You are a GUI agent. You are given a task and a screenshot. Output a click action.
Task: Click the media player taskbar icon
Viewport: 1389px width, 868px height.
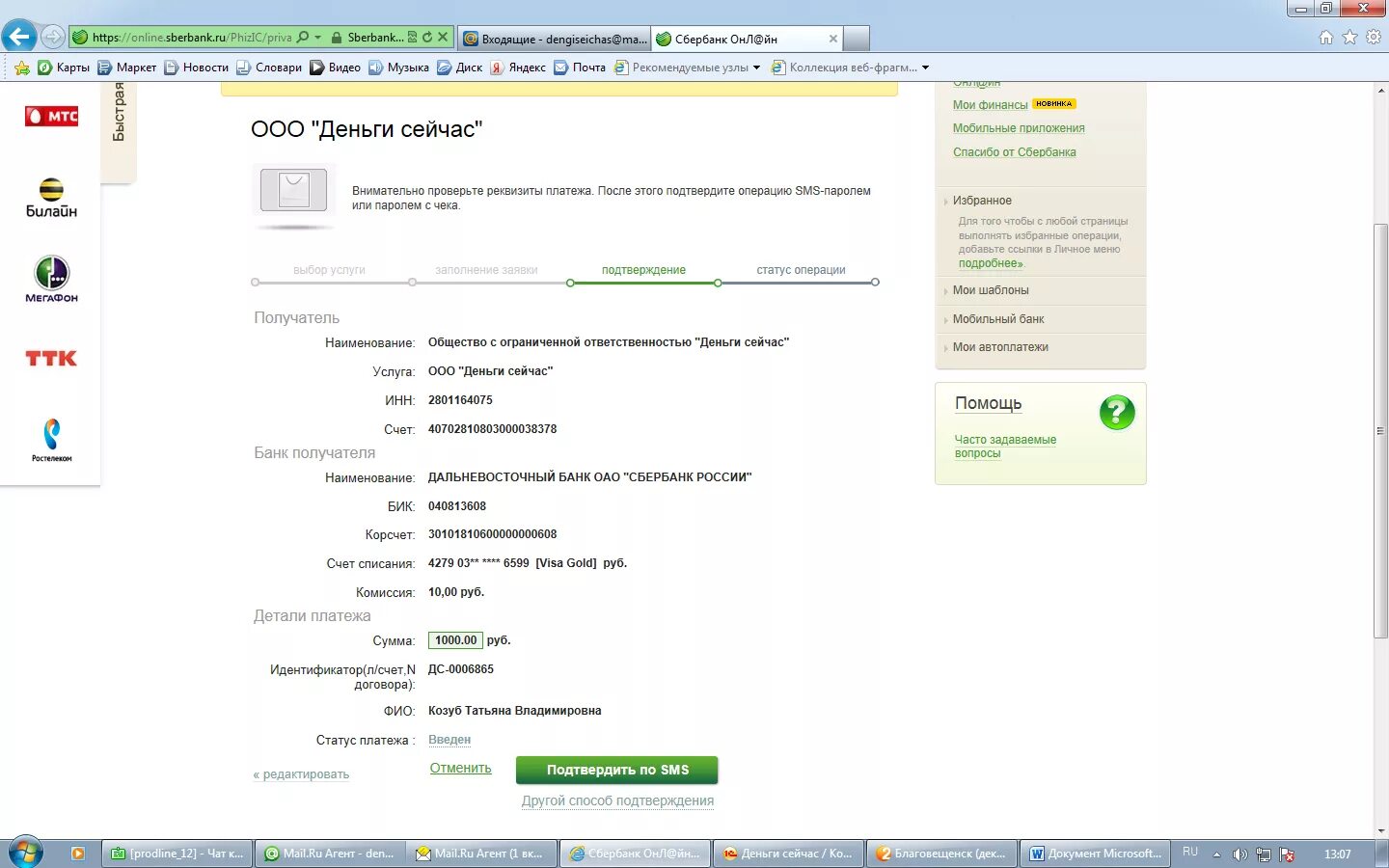point(78,854)
